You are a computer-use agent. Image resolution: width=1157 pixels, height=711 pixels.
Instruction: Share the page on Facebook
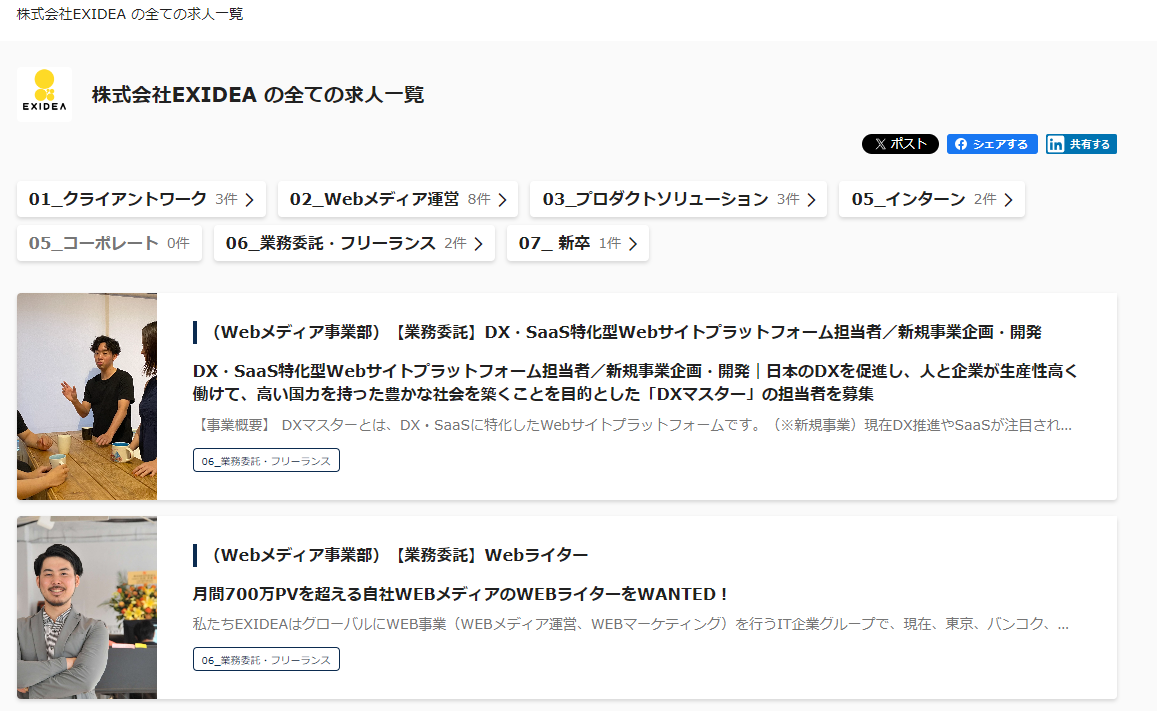pos(991,144)
